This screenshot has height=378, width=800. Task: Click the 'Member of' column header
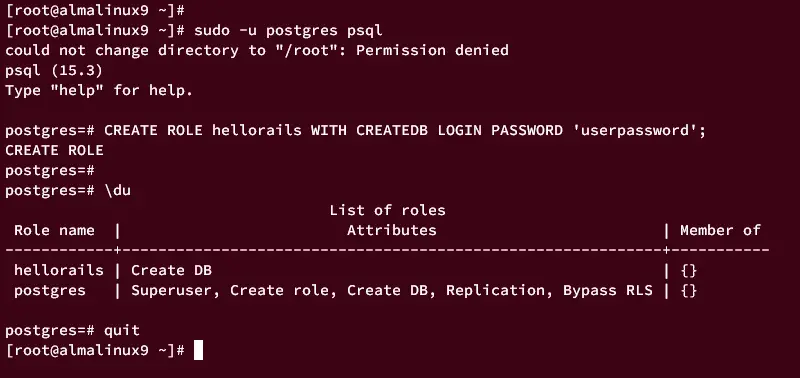click(720, 231)
